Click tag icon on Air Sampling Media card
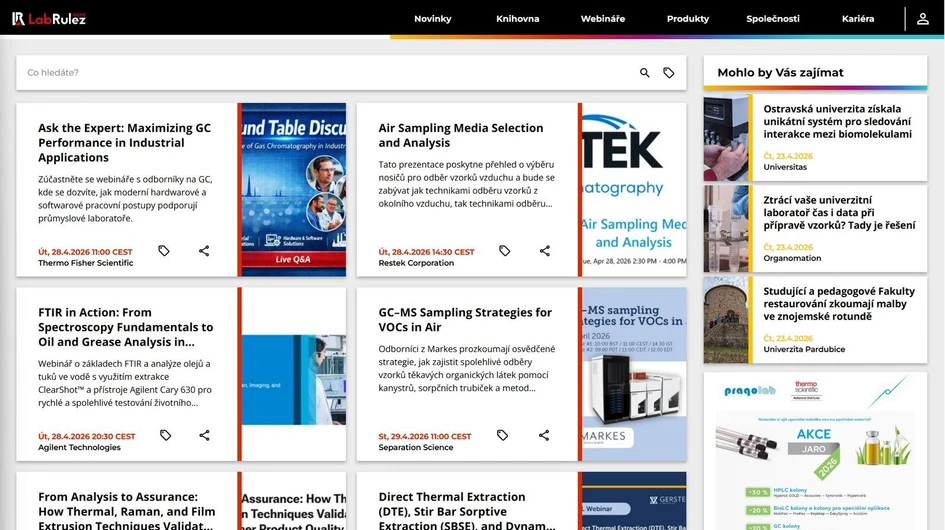 click(505, 251)
